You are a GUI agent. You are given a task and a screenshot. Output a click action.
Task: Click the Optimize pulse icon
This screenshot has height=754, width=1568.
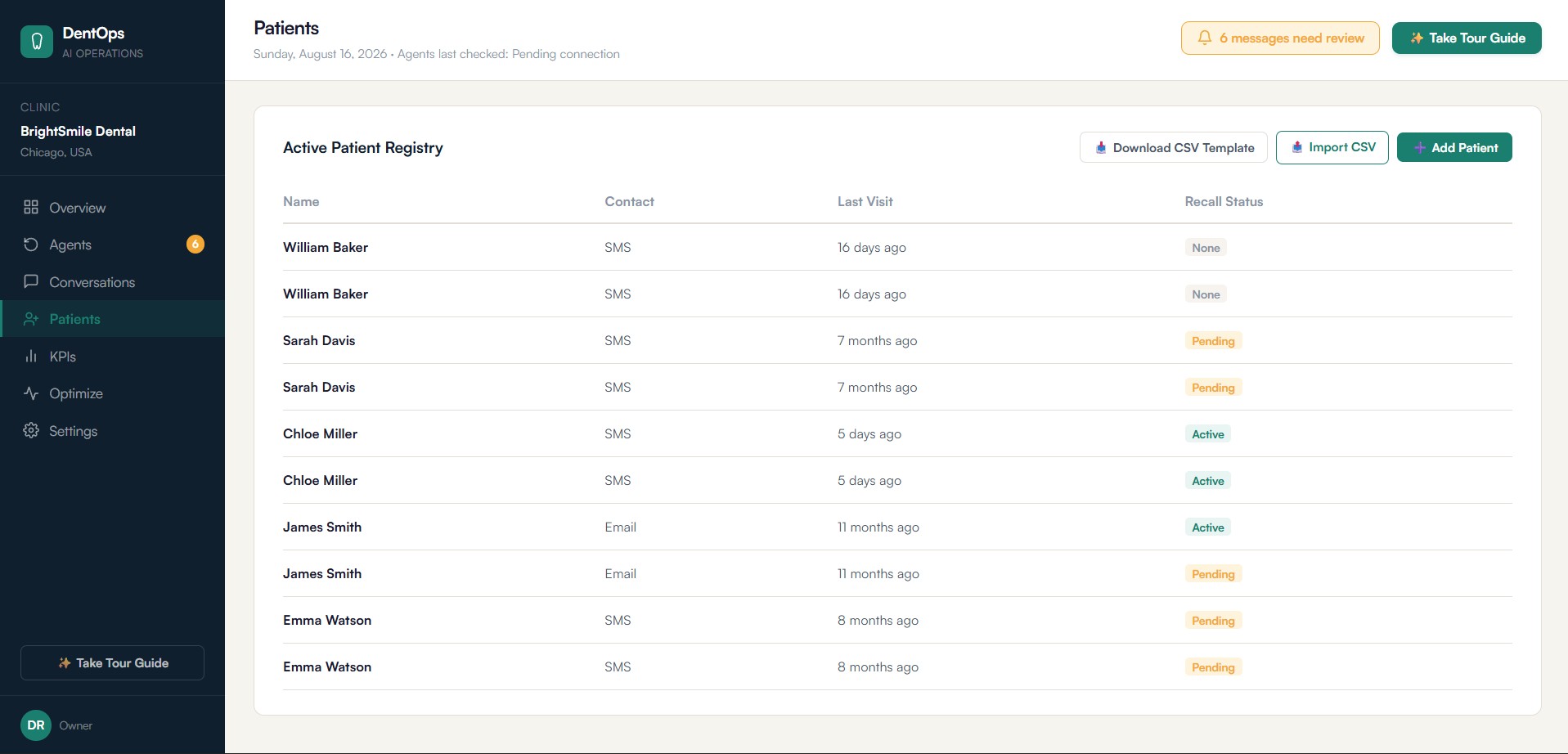[31, 393]
